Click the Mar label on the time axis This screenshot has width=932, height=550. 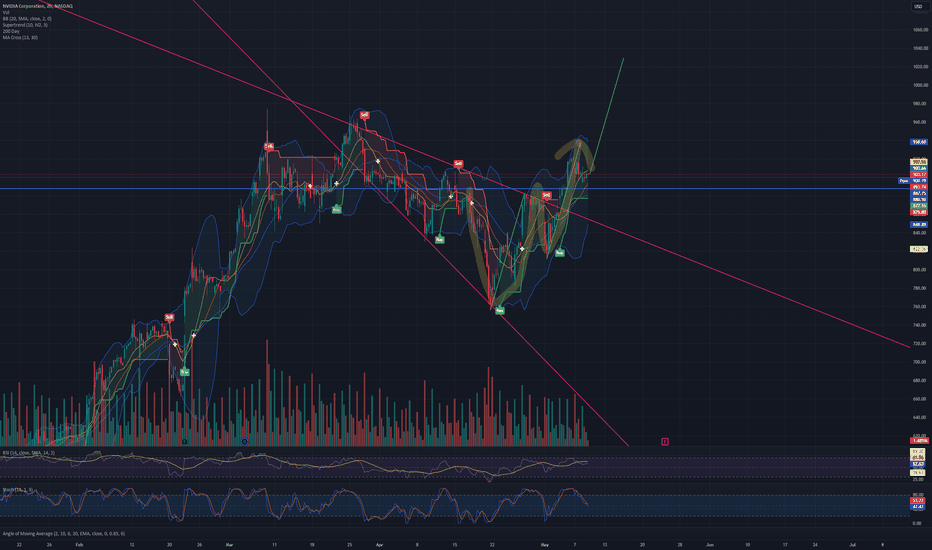pos(229,544)
